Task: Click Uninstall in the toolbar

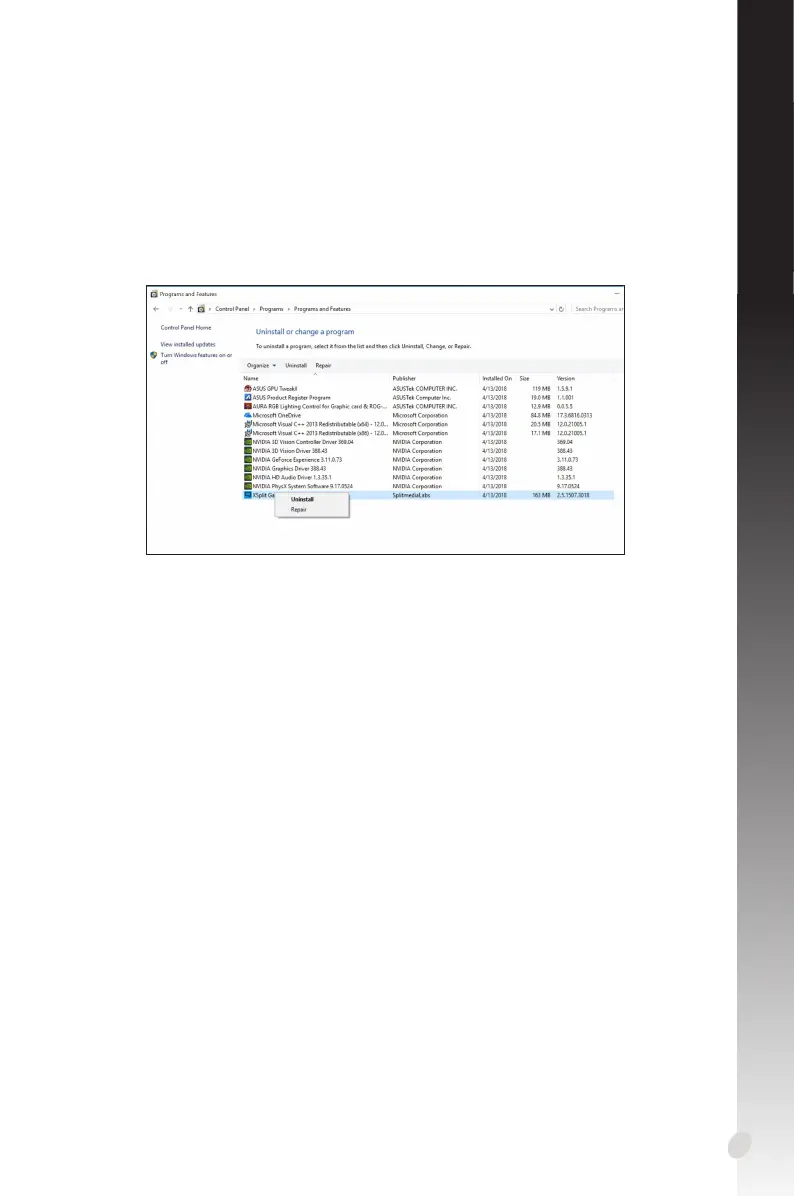Action: coord(296,365)
